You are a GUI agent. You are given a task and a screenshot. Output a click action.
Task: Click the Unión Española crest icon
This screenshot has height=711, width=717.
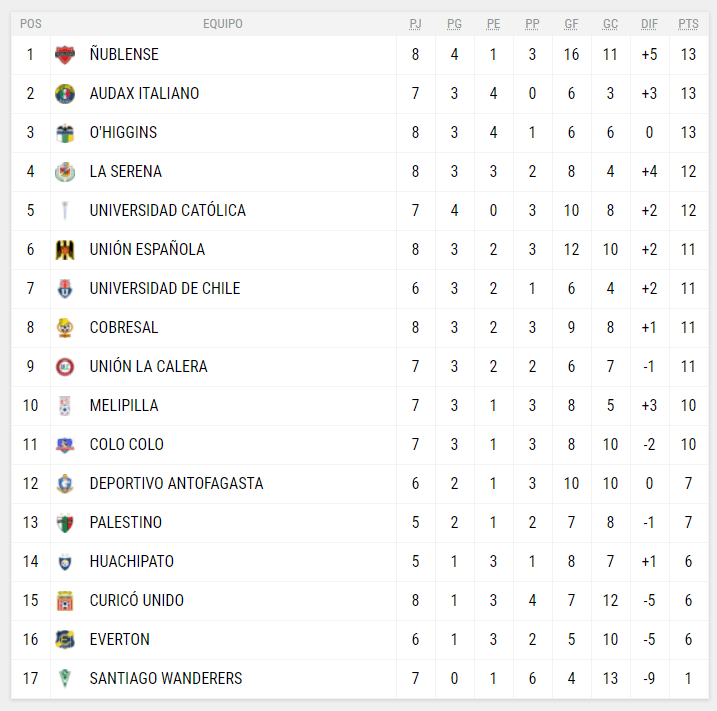click(65, 250)
